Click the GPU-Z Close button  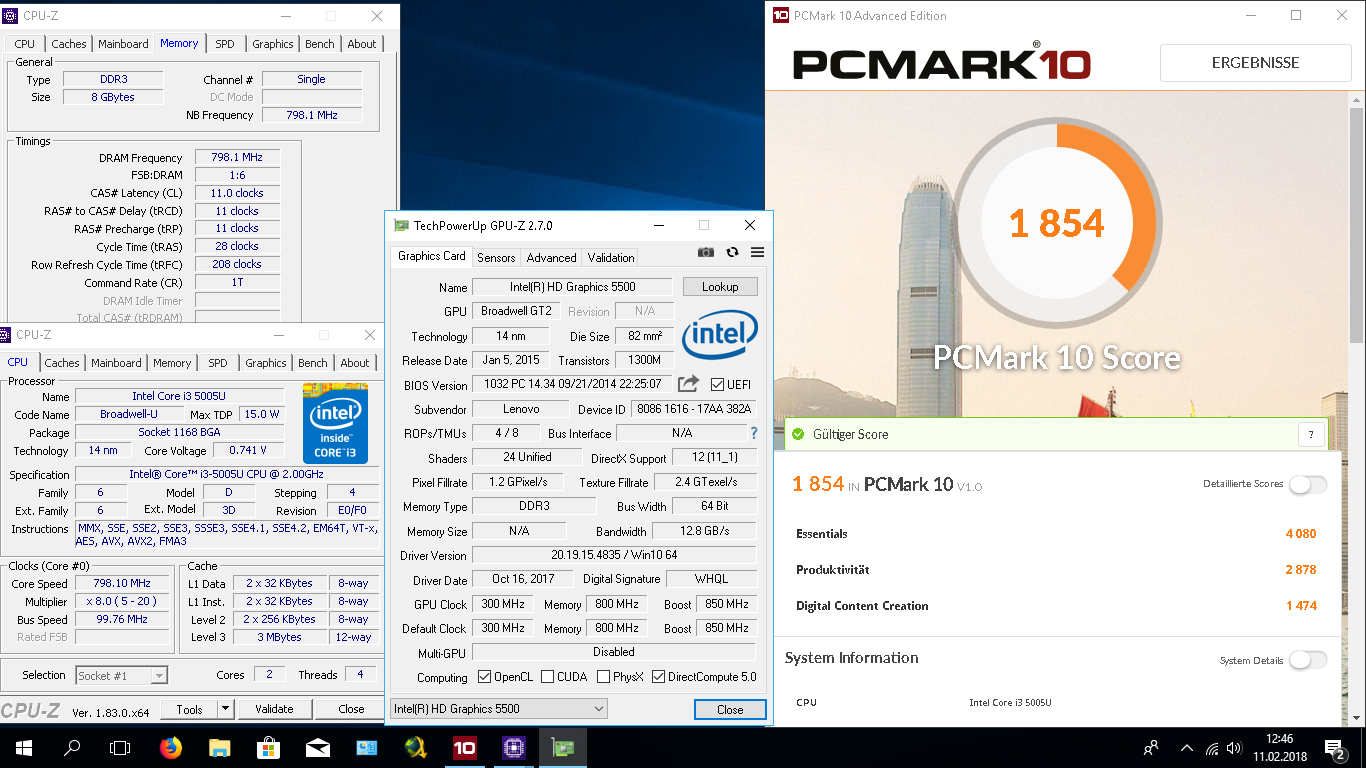tap(730, 709)
